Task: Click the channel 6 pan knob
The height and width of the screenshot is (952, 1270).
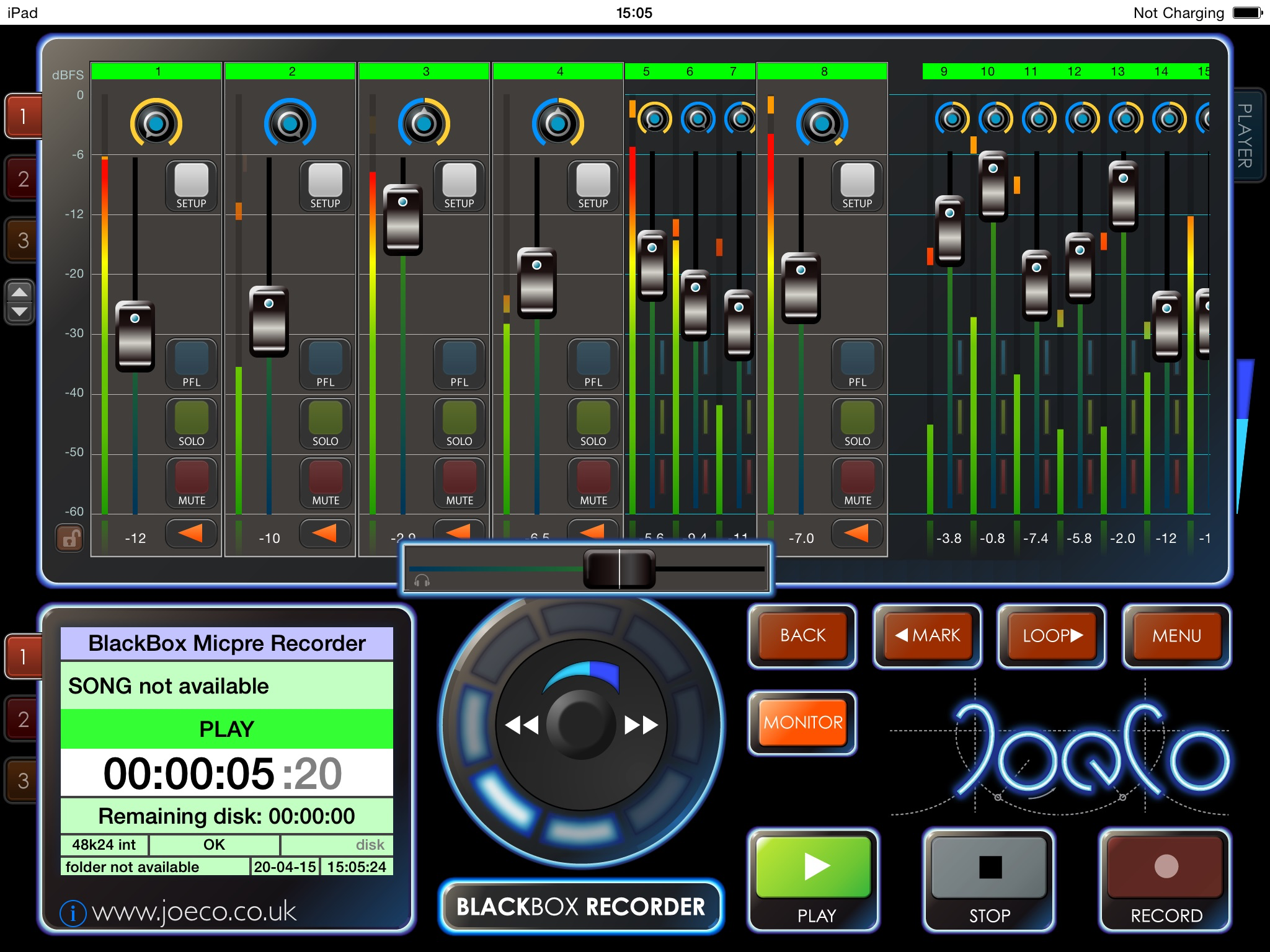Action: coord(698,118)
